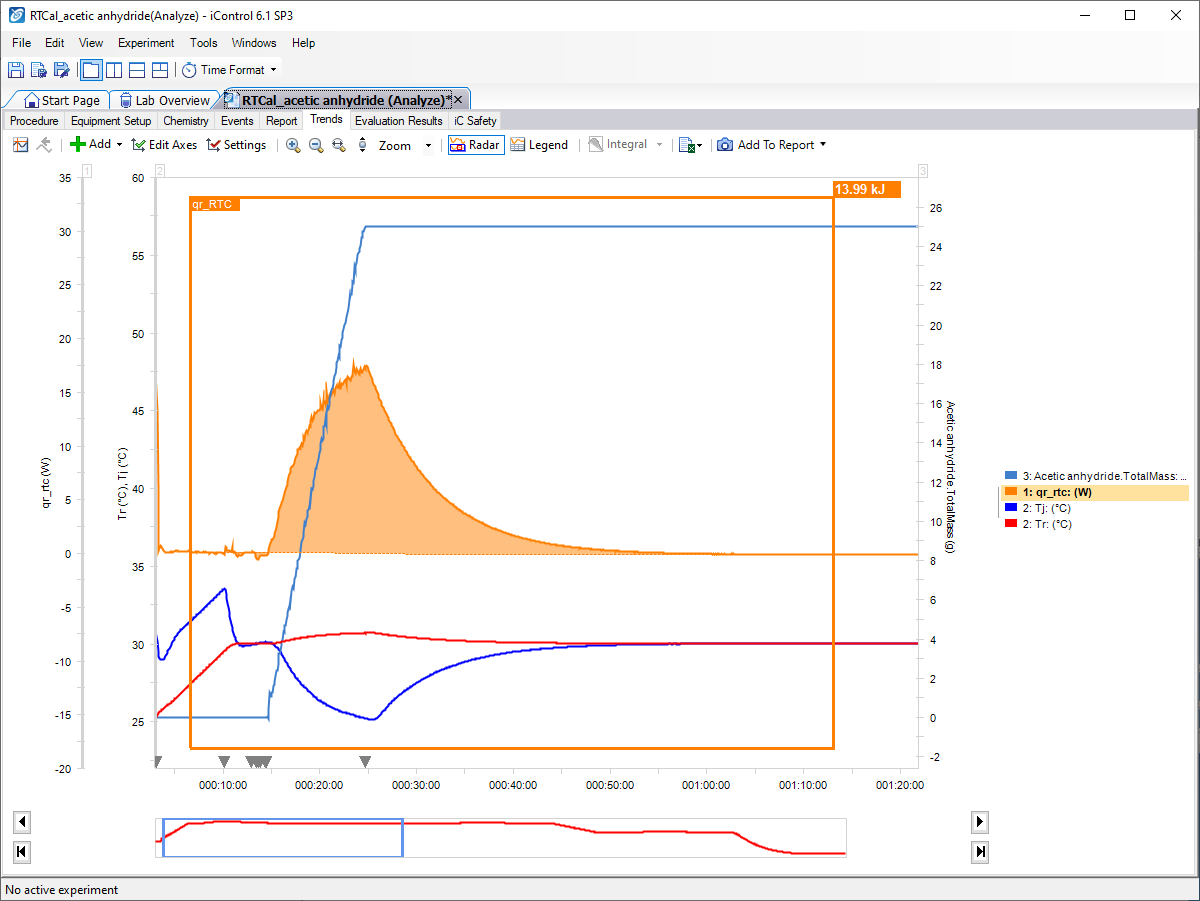Viewport: 1200px width, 901px height.
Task: Click the blue radar overview selection window
Action: [283, 837]
